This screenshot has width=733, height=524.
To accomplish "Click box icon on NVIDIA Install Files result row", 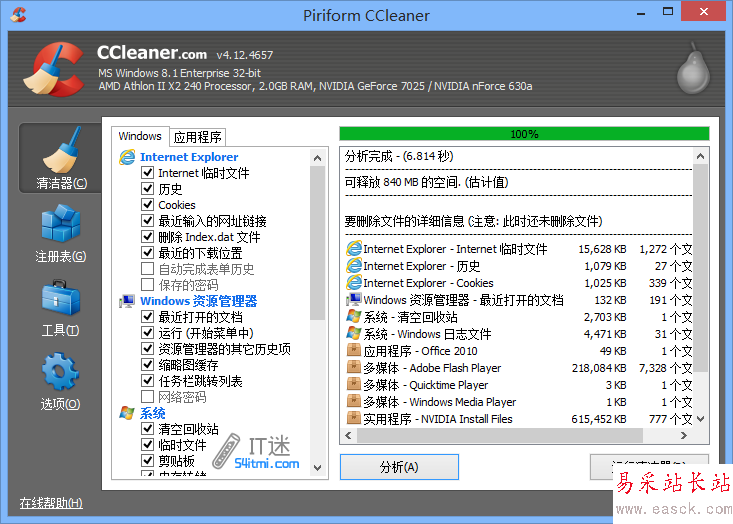I will coord(354,418).
